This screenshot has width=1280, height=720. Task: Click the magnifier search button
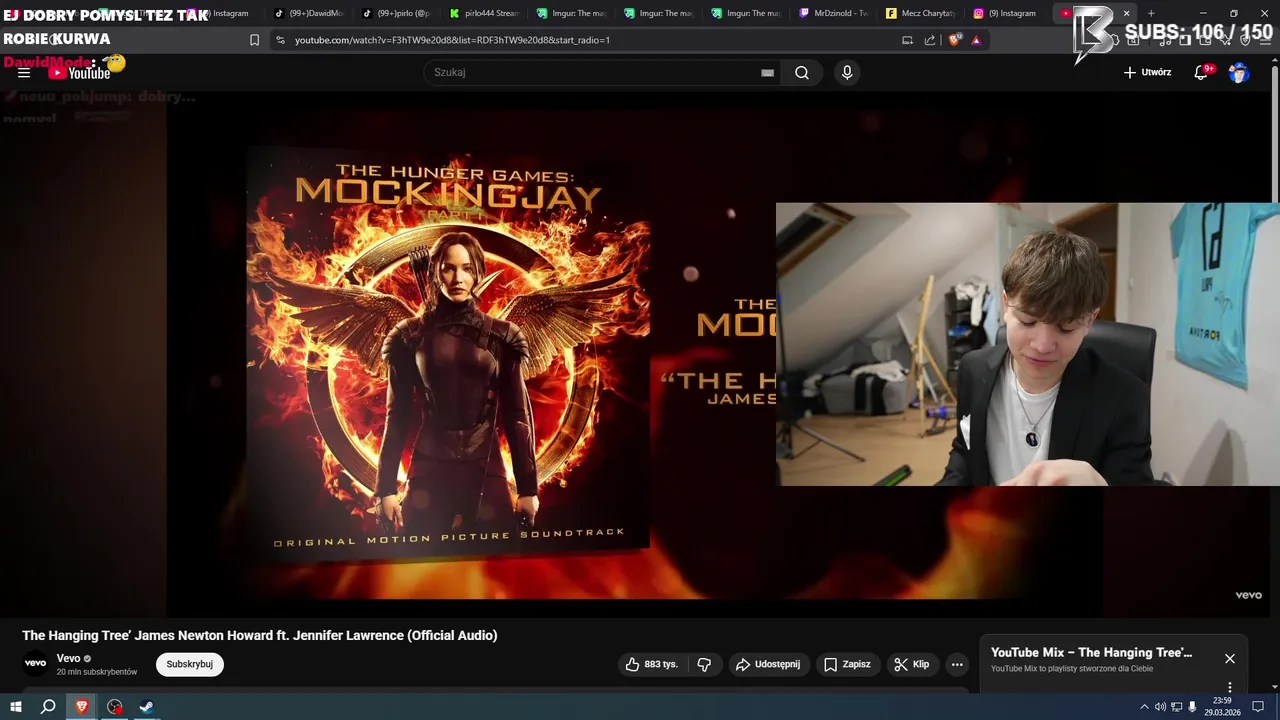coord(802,72)
